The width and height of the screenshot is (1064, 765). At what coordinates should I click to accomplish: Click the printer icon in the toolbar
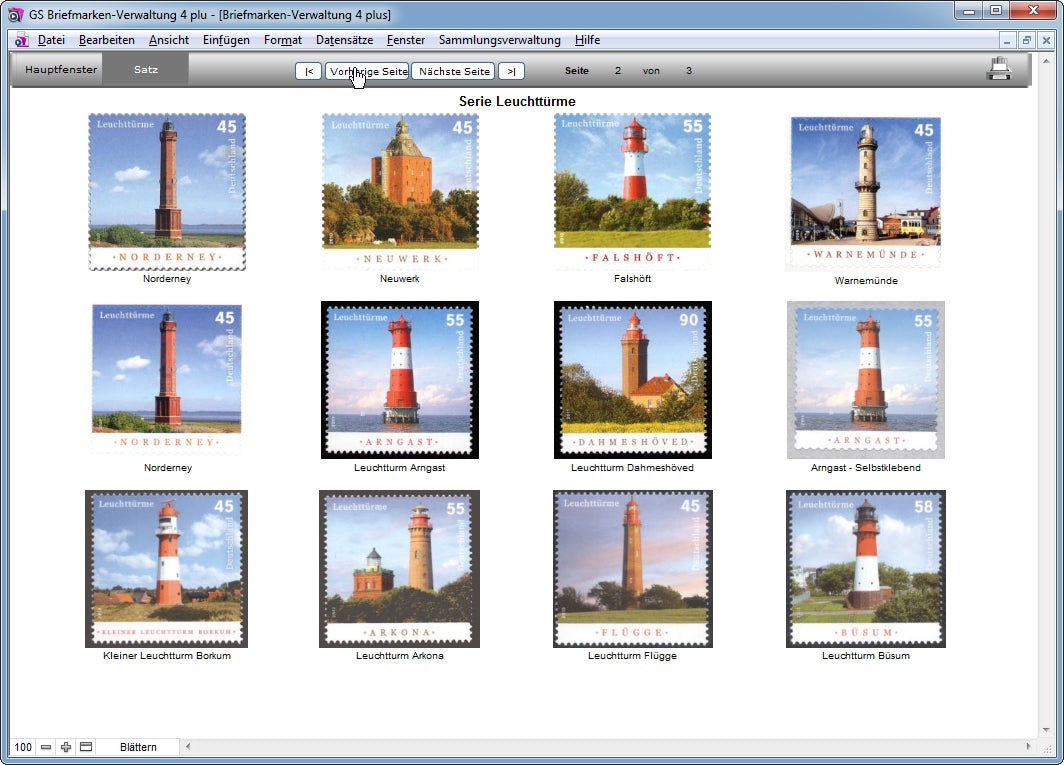click(x=998, y=69)
